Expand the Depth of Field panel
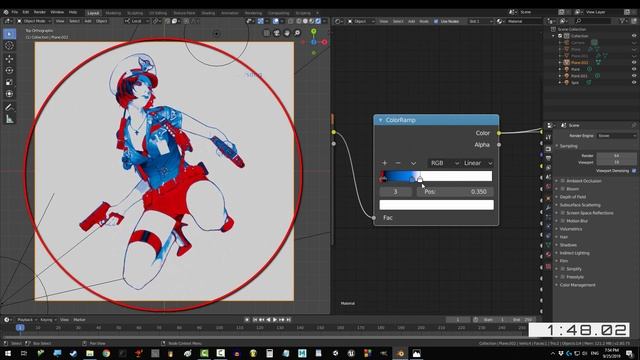The width and height of the screenshot is (640, 360). 573,197
